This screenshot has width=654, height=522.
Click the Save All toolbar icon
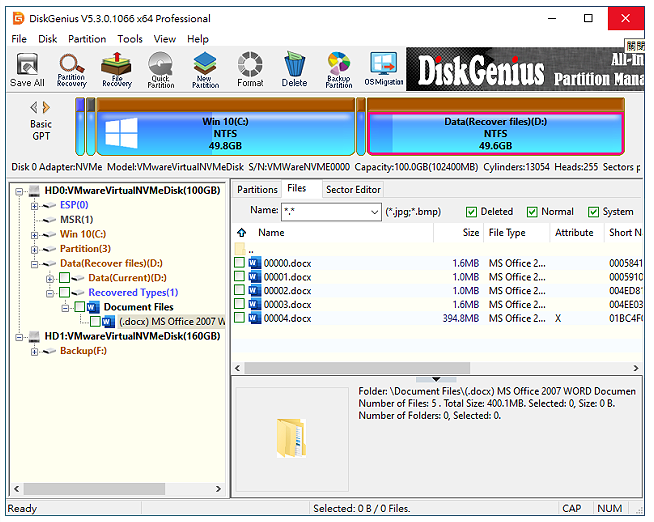point(27,70)
